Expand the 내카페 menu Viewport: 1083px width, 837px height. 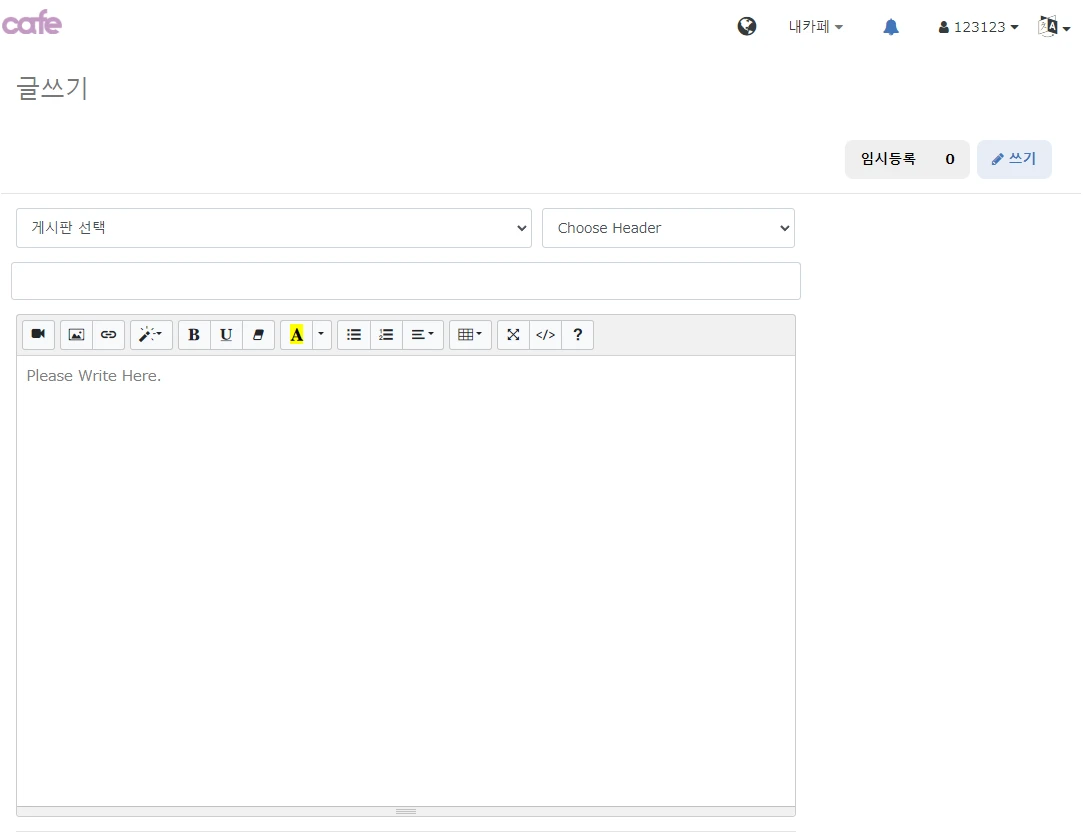(x=816, y=27)
